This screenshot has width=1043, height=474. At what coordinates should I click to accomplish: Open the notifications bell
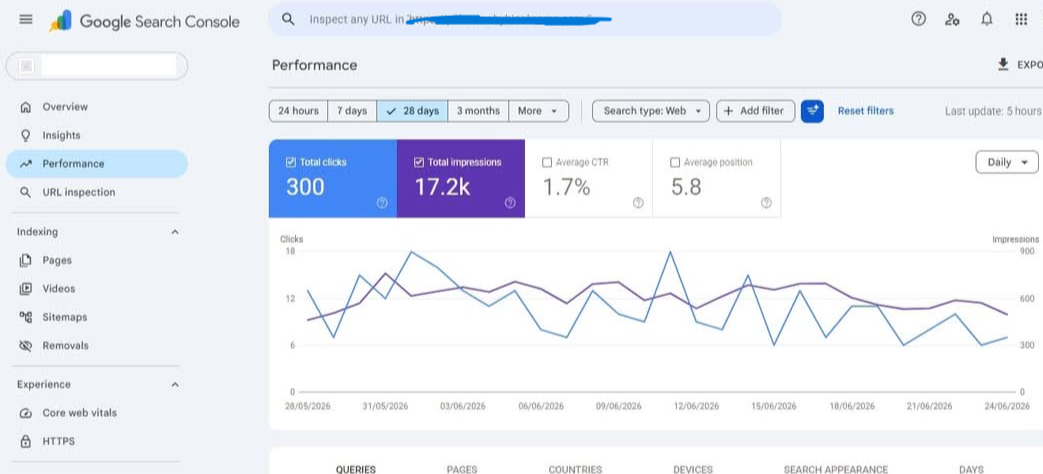[x=986, y=19]
